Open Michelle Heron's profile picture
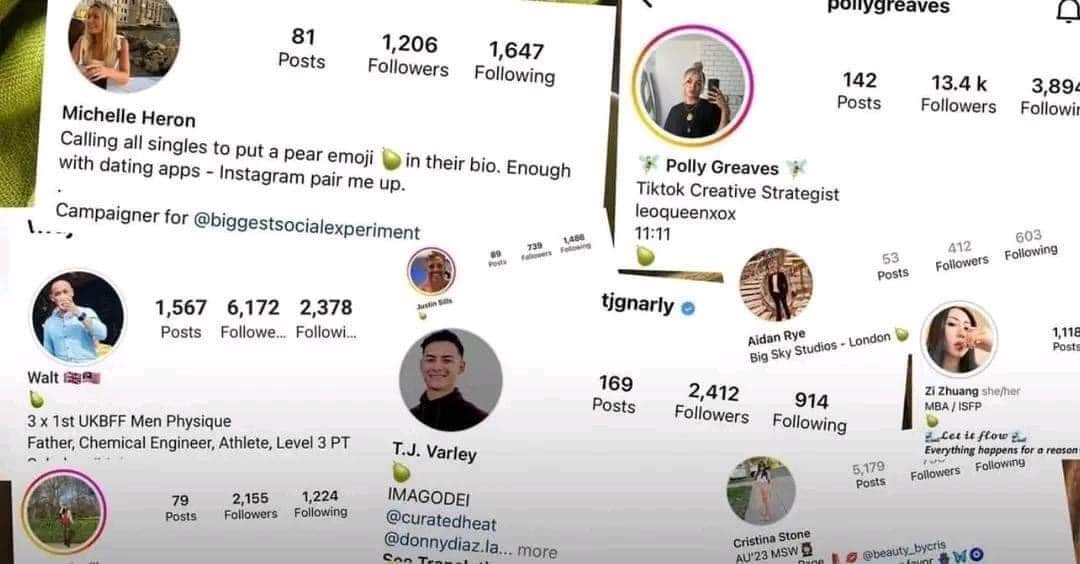The image size is (1080, 564). tap(124, 43)
